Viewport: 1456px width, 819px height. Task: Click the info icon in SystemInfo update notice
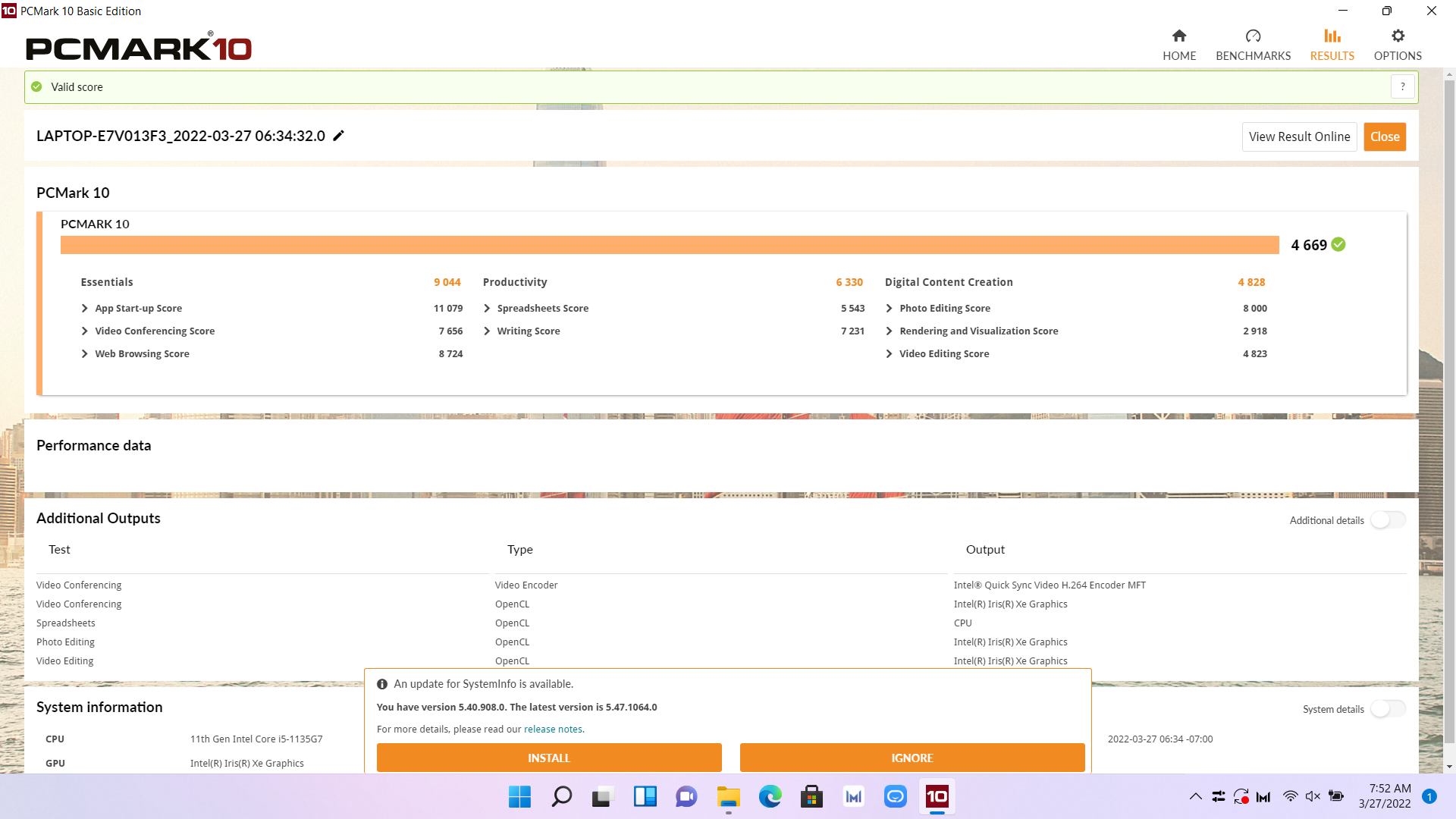pos(382,684)
